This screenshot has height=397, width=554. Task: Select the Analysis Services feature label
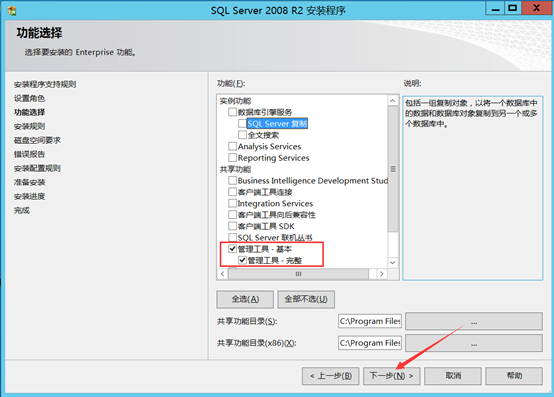pyautogui.click(x=269, y=146)
